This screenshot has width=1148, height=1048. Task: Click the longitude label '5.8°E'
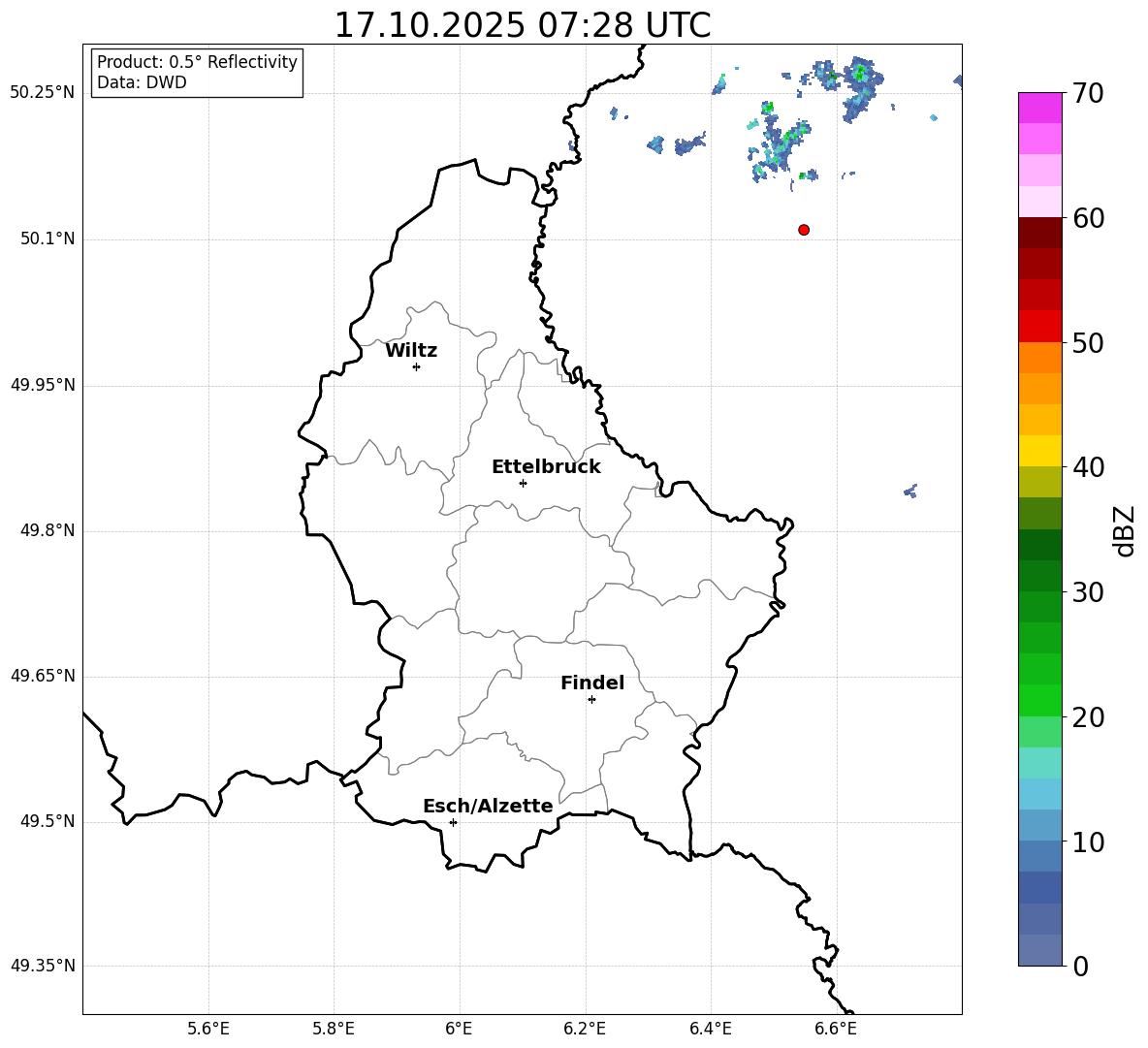point(334,1029)
